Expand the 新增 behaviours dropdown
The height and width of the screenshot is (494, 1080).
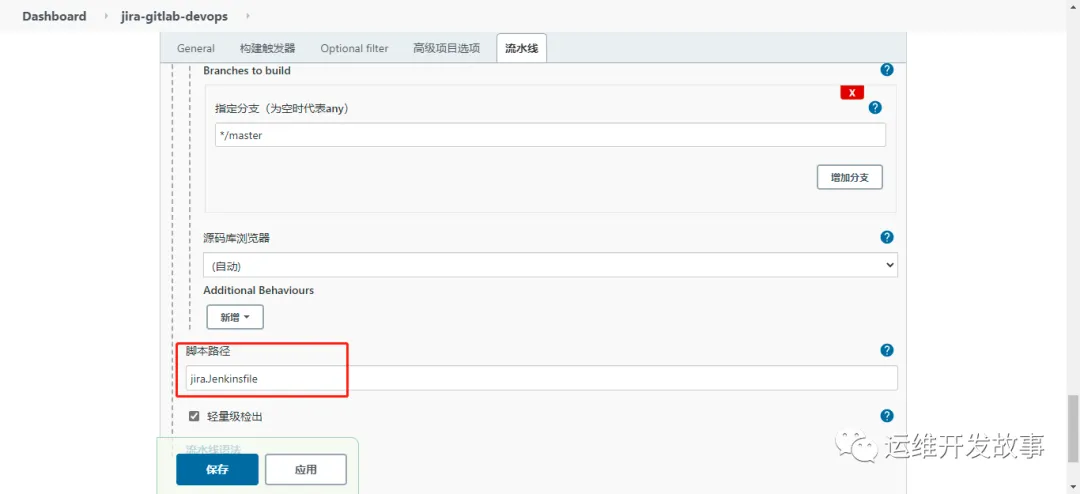point(235,317)
